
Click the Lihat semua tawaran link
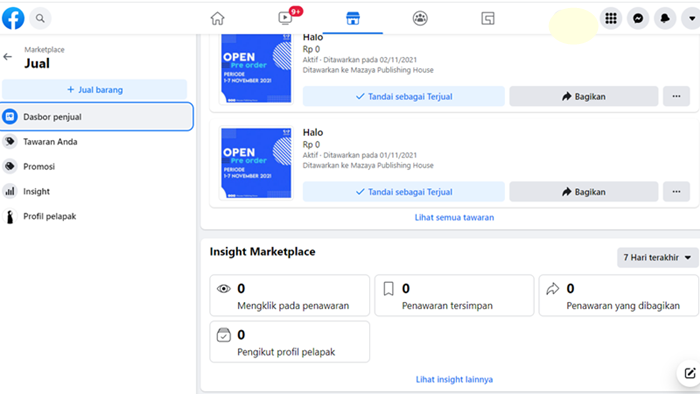(454, 217)
